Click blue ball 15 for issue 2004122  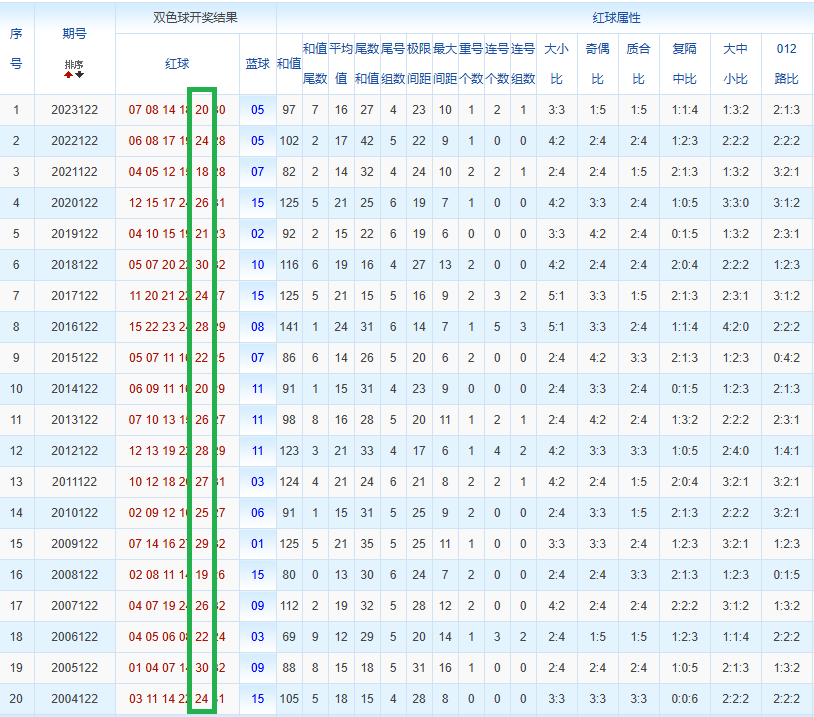coord(257,699)
